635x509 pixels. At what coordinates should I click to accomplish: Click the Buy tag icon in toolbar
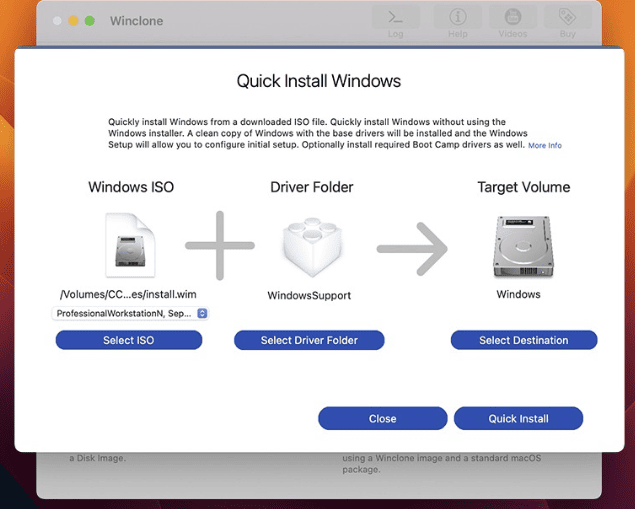coord(567,18)
